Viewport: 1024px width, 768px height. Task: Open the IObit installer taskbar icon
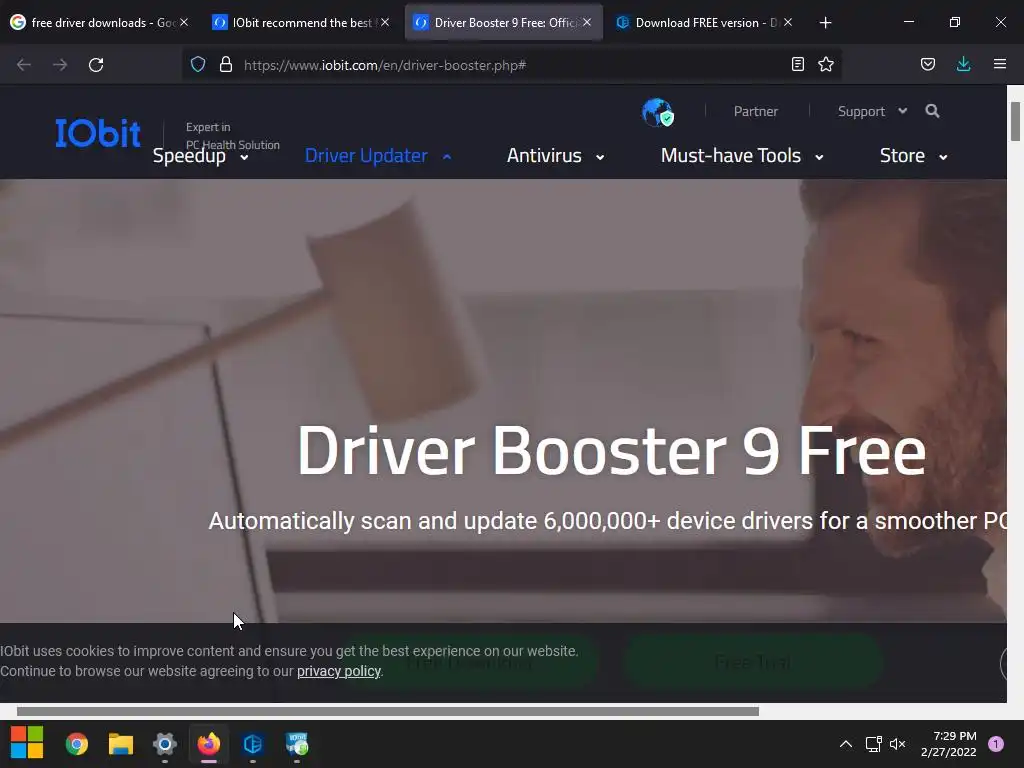coord(297,744)
